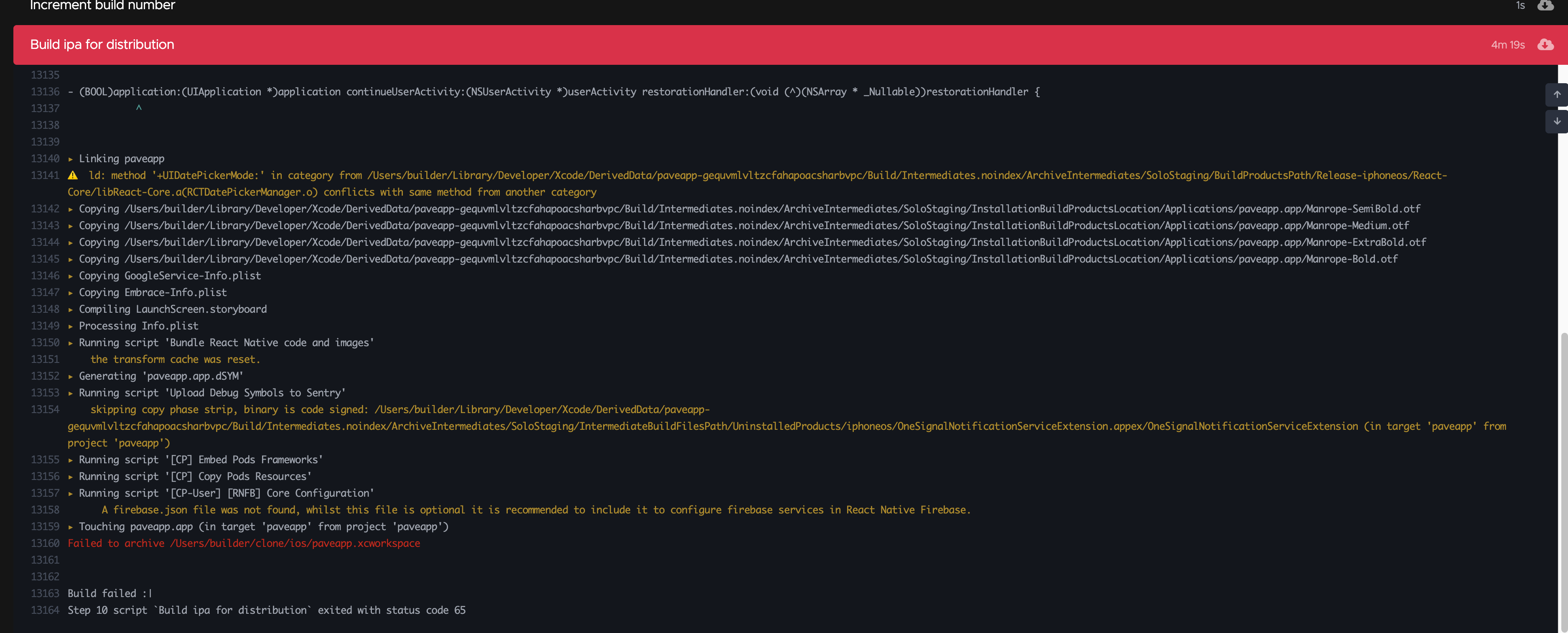Expand the Copying Manrope-SemiBold.otf entry
Screen dimensions: 1568x633
pos(71,209)
